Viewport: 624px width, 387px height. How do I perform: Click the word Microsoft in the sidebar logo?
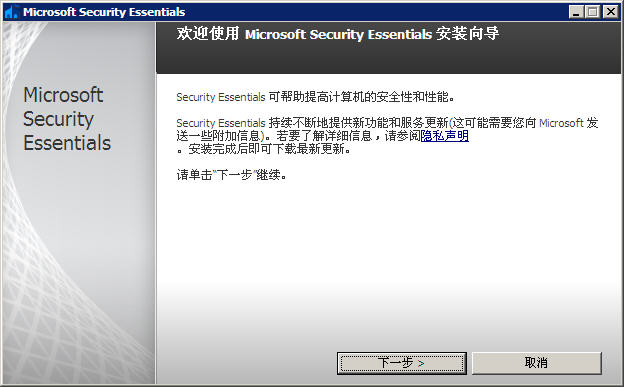[63, 95]
